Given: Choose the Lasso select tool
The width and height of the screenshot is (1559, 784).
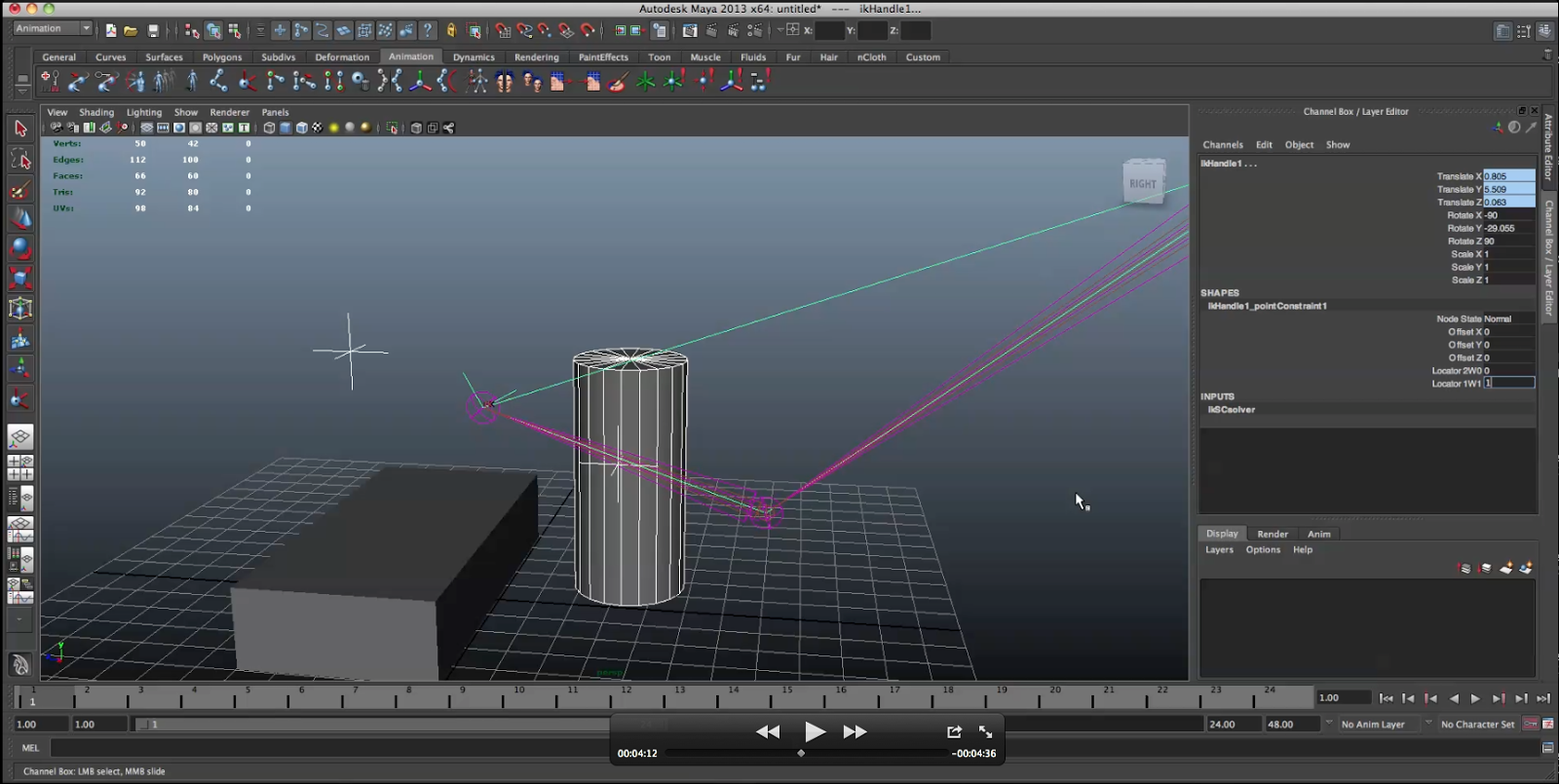Looking at the screenshot, I should [19, 159].
